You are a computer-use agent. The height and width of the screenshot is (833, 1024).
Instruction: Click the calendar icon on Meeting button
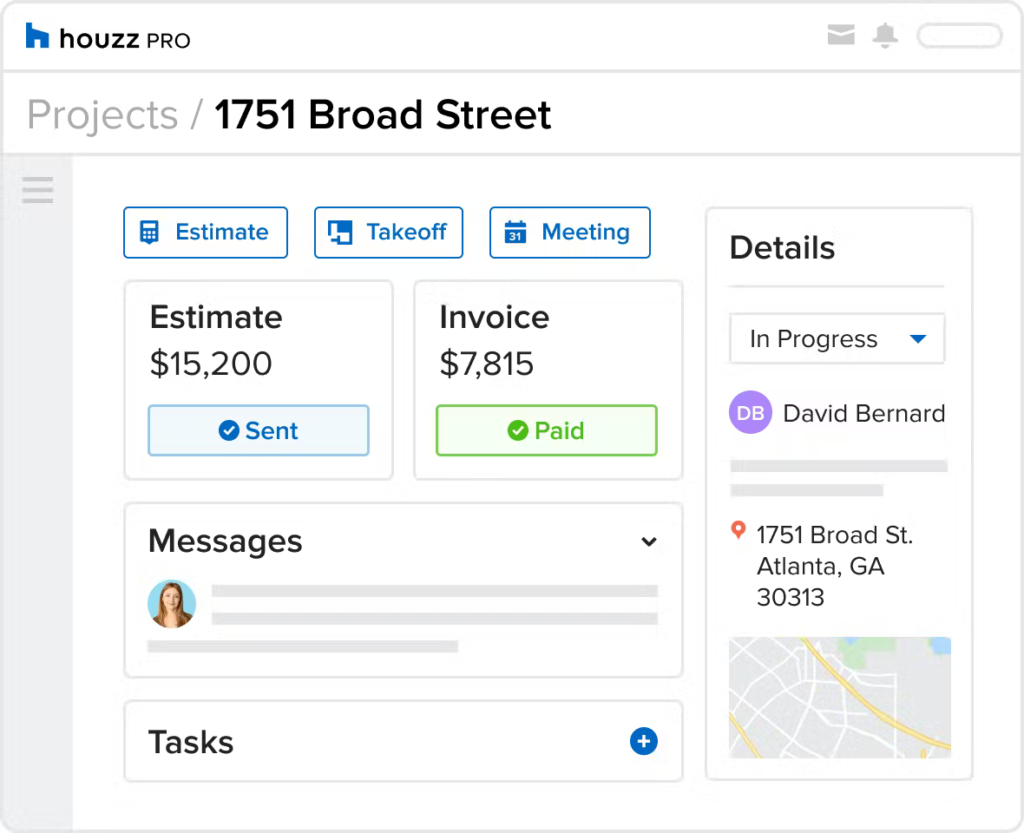coord(515,232)
